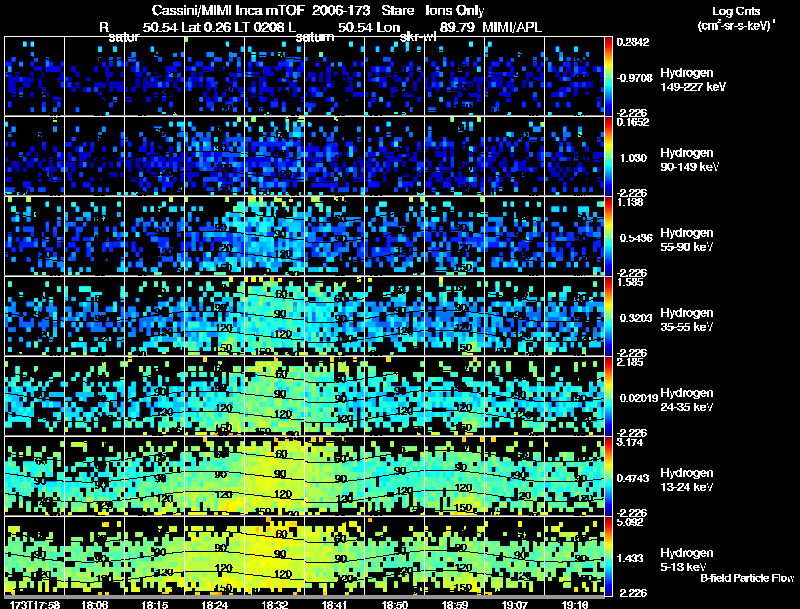This screenshot has width=800, height=609.
Task: Click the '18:24' time axis label
Action: pos(215,604)
